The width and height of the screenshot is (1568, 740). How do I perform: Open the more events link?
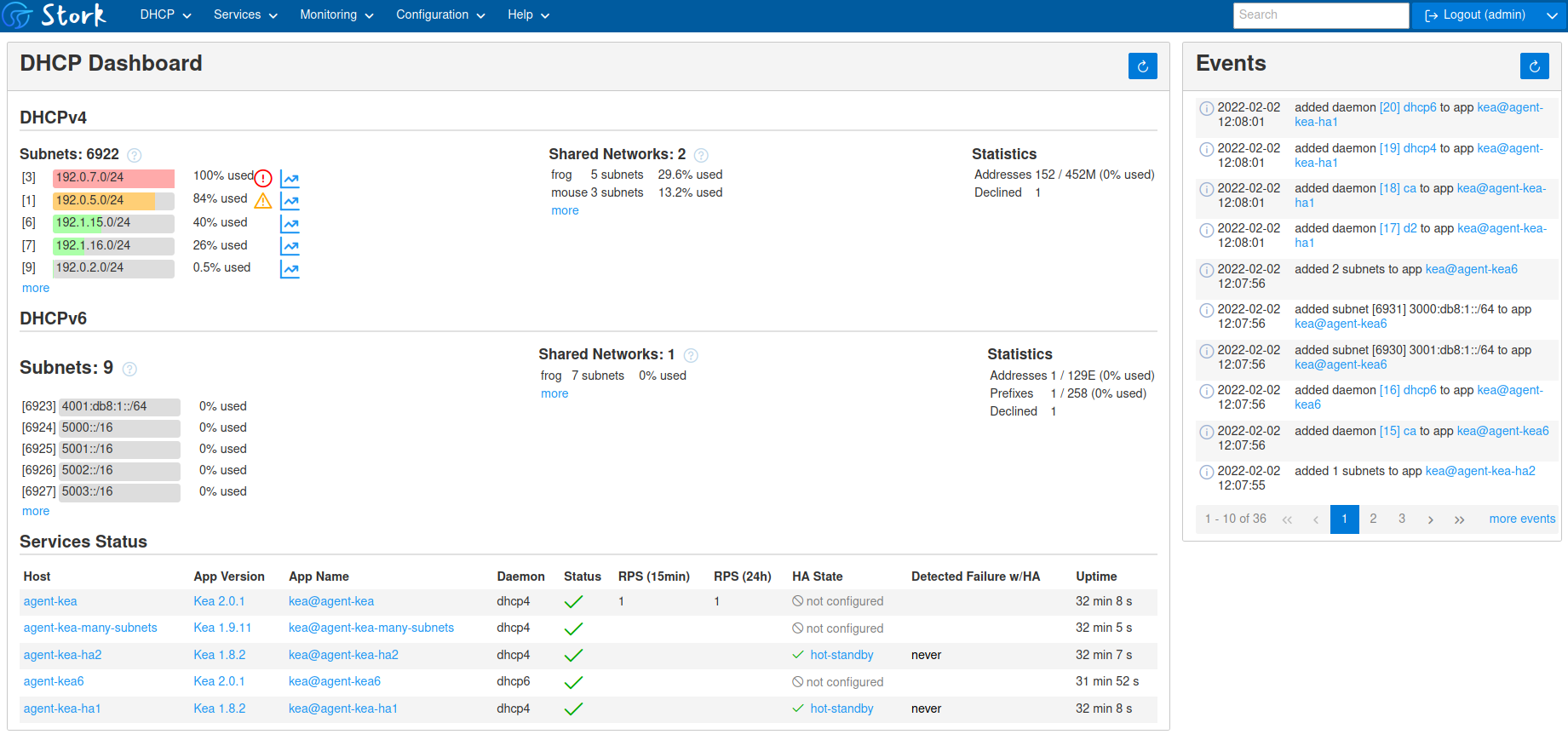point(1522,519)
